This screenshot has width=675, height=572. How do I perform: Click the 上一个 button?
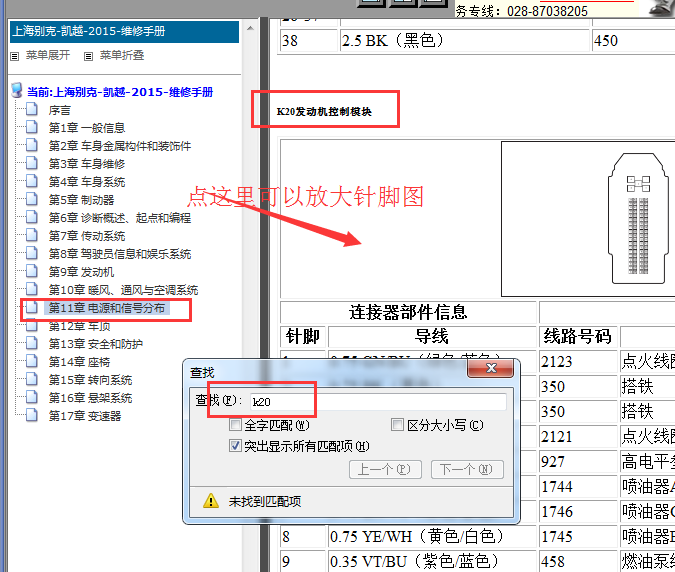tap(385, 469)
